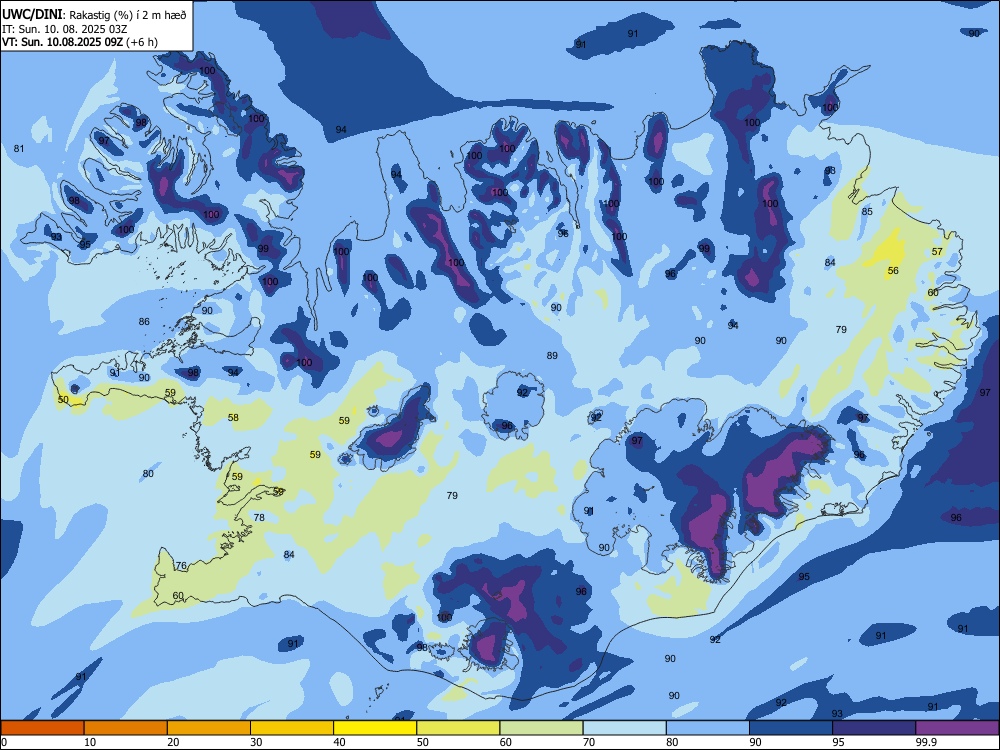The image size is (1000, 750).
Task: Pick the purple legend swatch above 99.9
Action: 957,728
